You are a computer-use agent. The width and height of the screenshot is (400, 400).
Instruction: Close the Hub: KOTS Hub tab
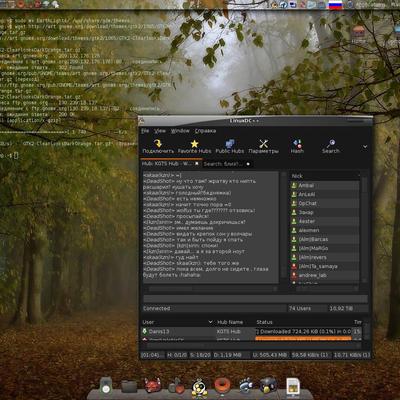[x=197, y=164]
